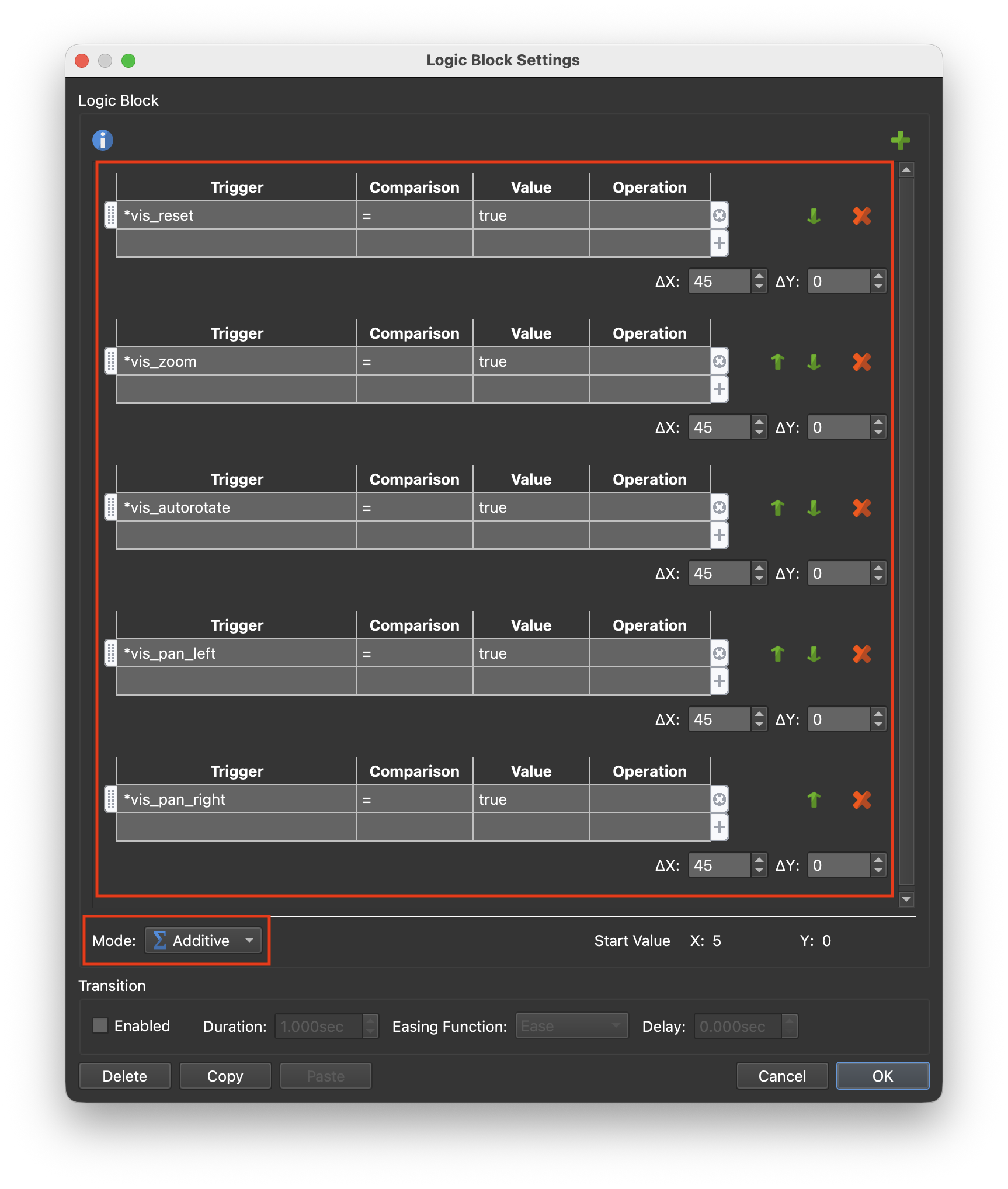
Task: Remove the *vis_zoom trigger row
Action: (x=719, y=361)
